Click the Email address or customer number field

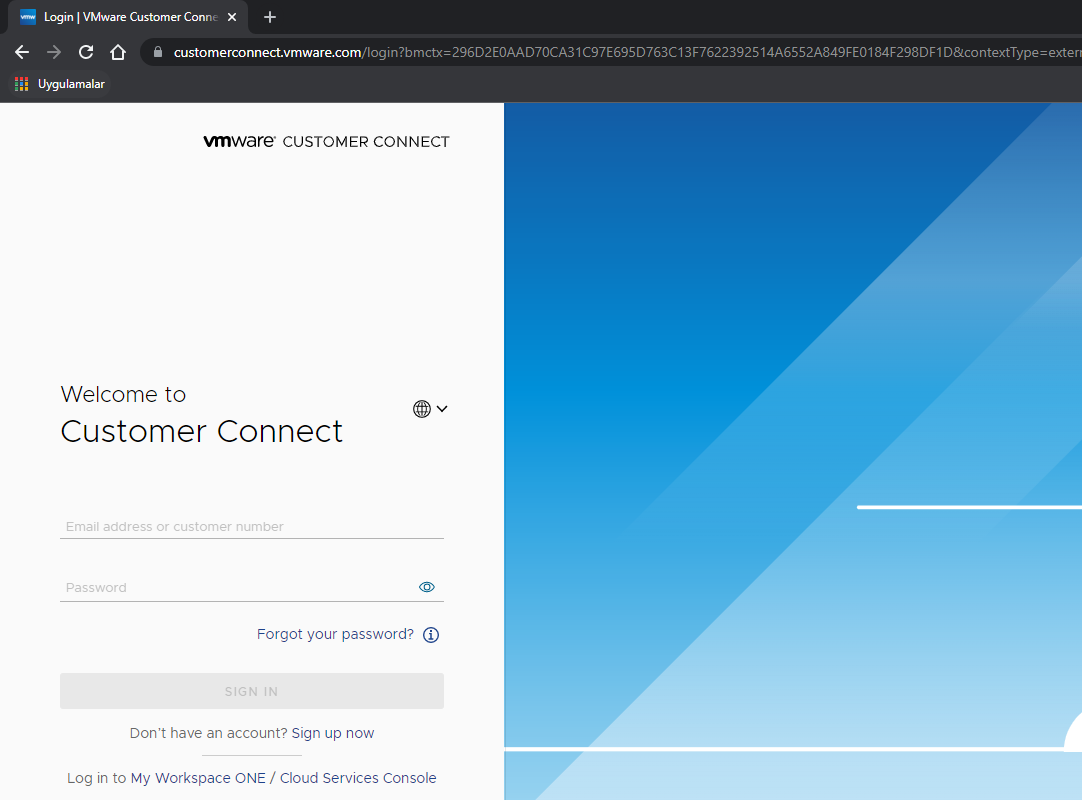[x=252, y=527]
